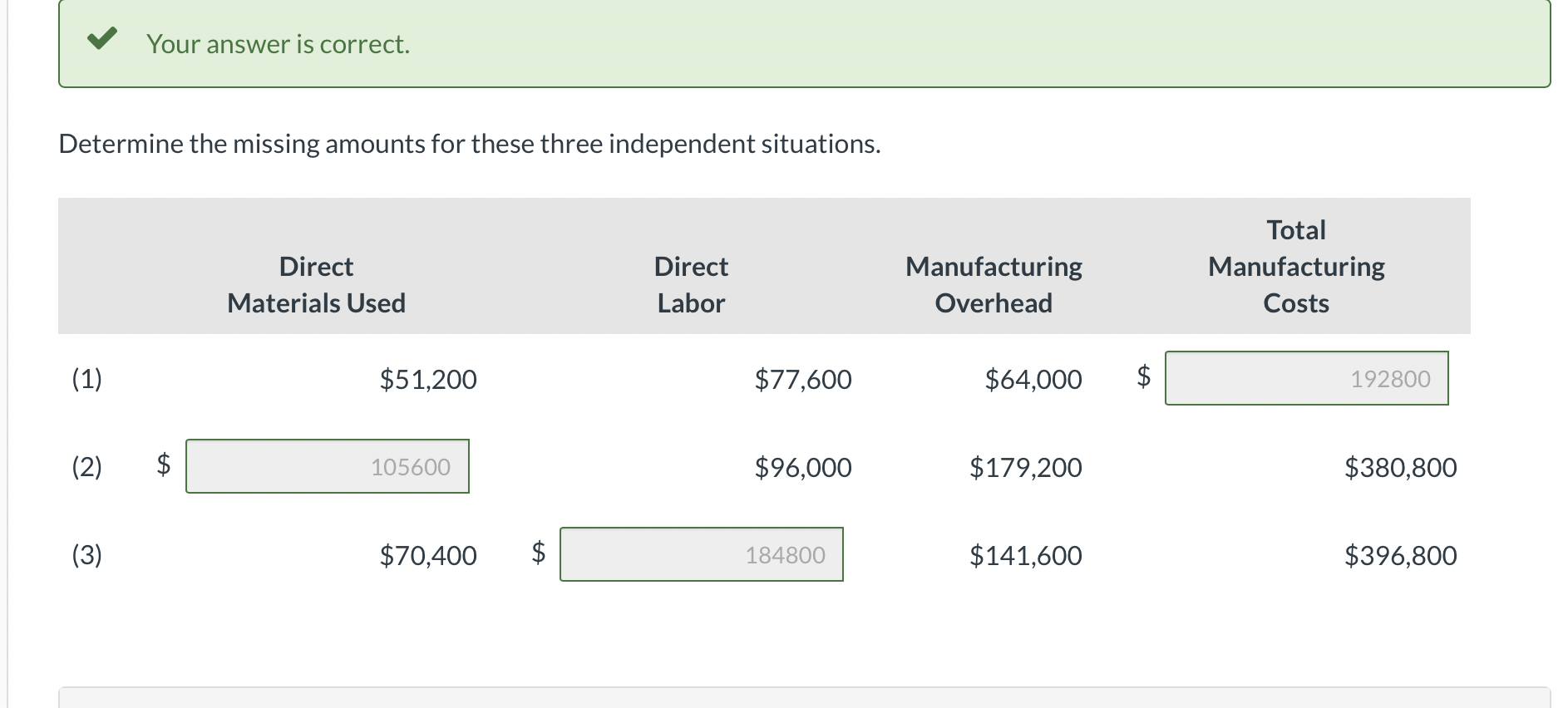1568x708 pixels.
Task: Click the $141,600 overhead value
Action: tap(1026, 555)
